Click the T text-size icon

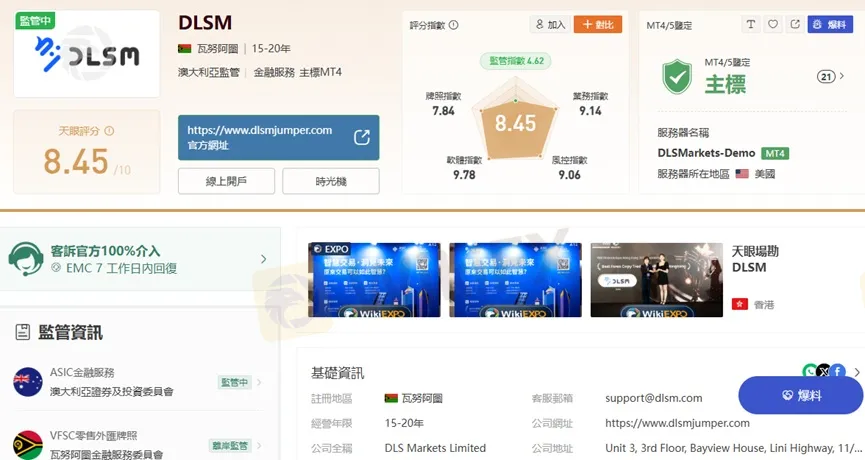(x=751, y=24)
